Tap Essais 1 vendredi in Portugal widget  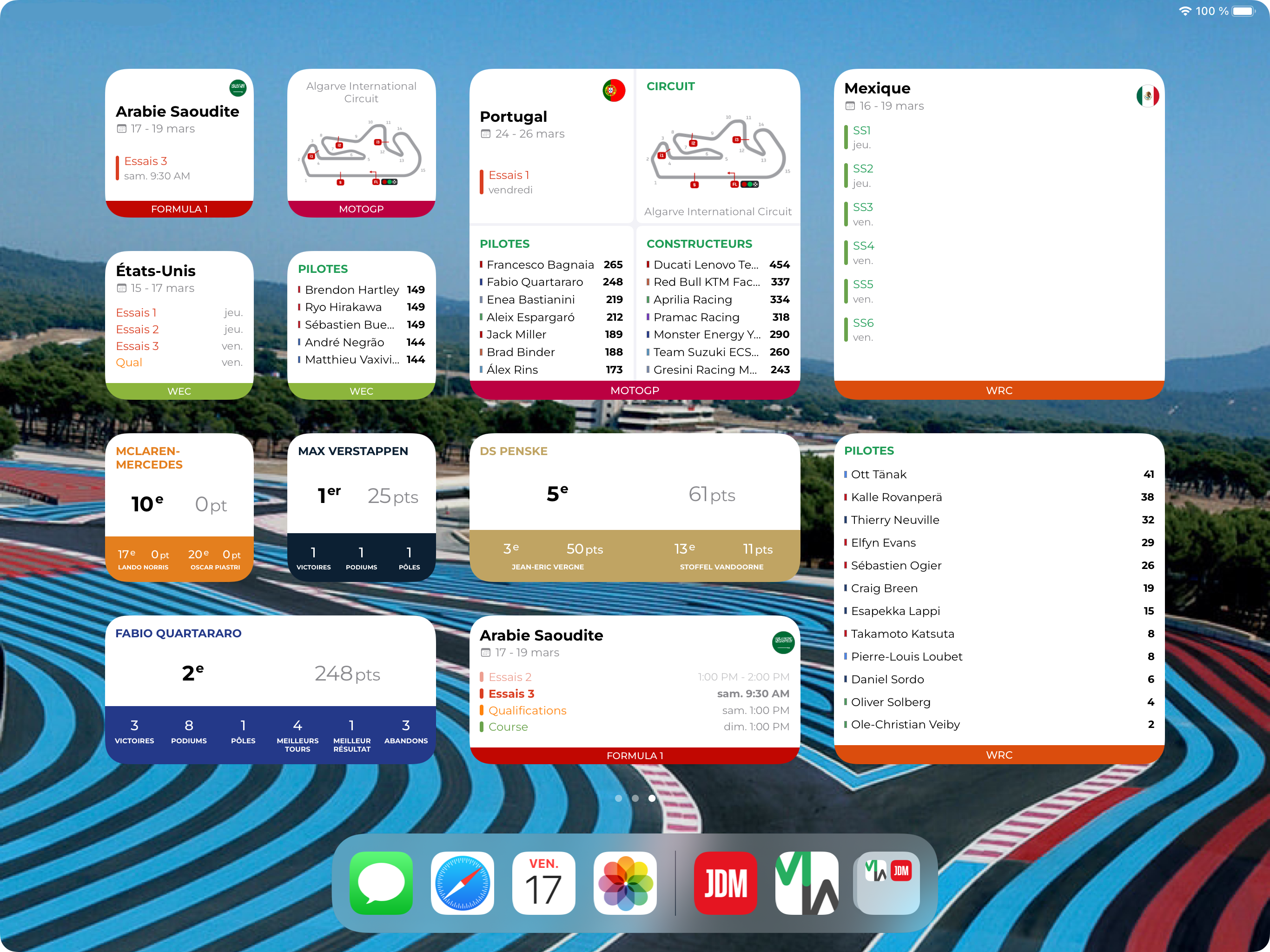506,182
